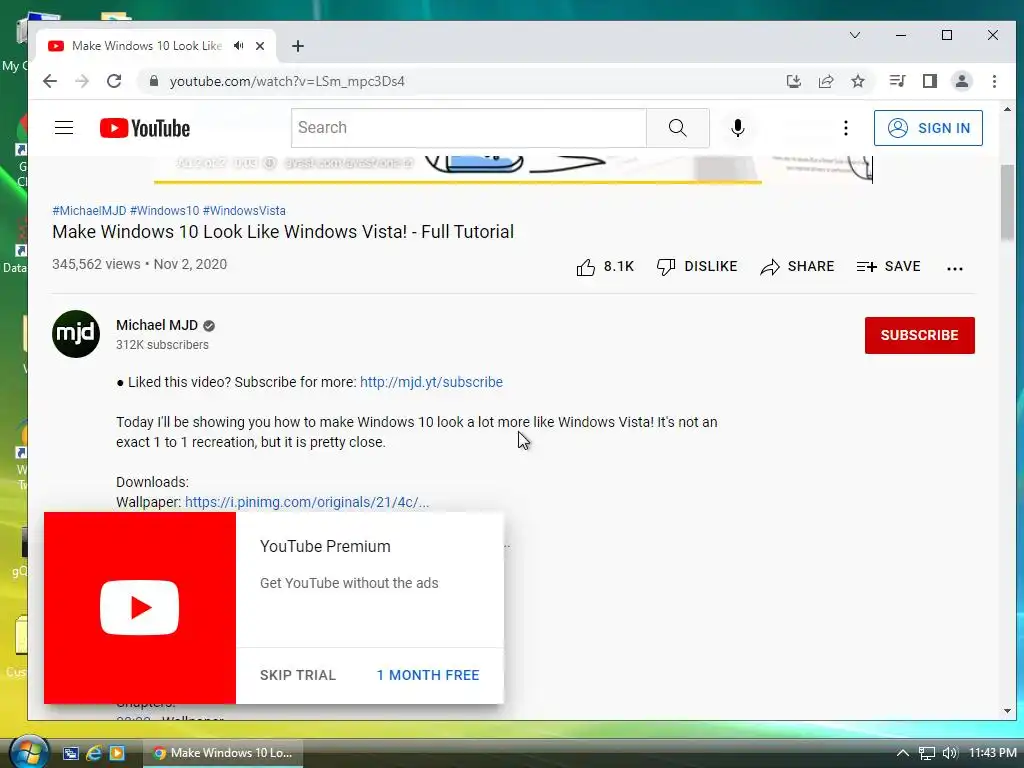Open the mjd channel avatar
Image resolution: width=1024 pixels, height=768 pixels.
click(76, 334)
